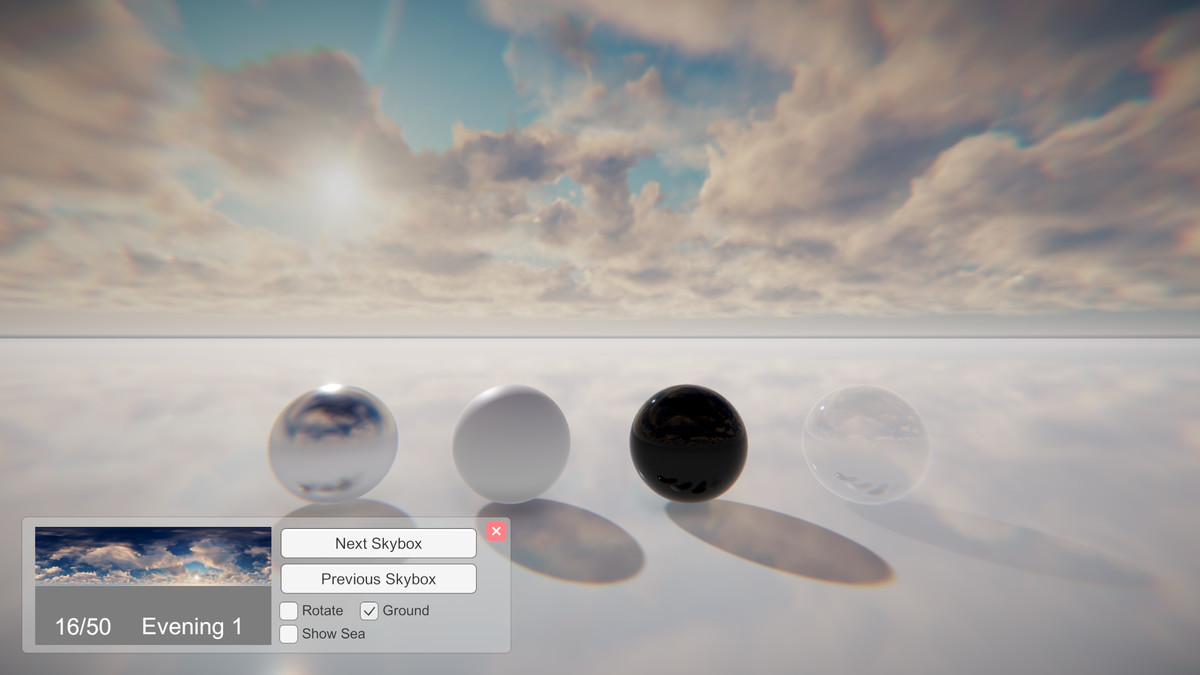Image resolution: width=1200 pixels, height=675 pixels.
Task: Select the Evening 1 name label
Action: (193, 627)
